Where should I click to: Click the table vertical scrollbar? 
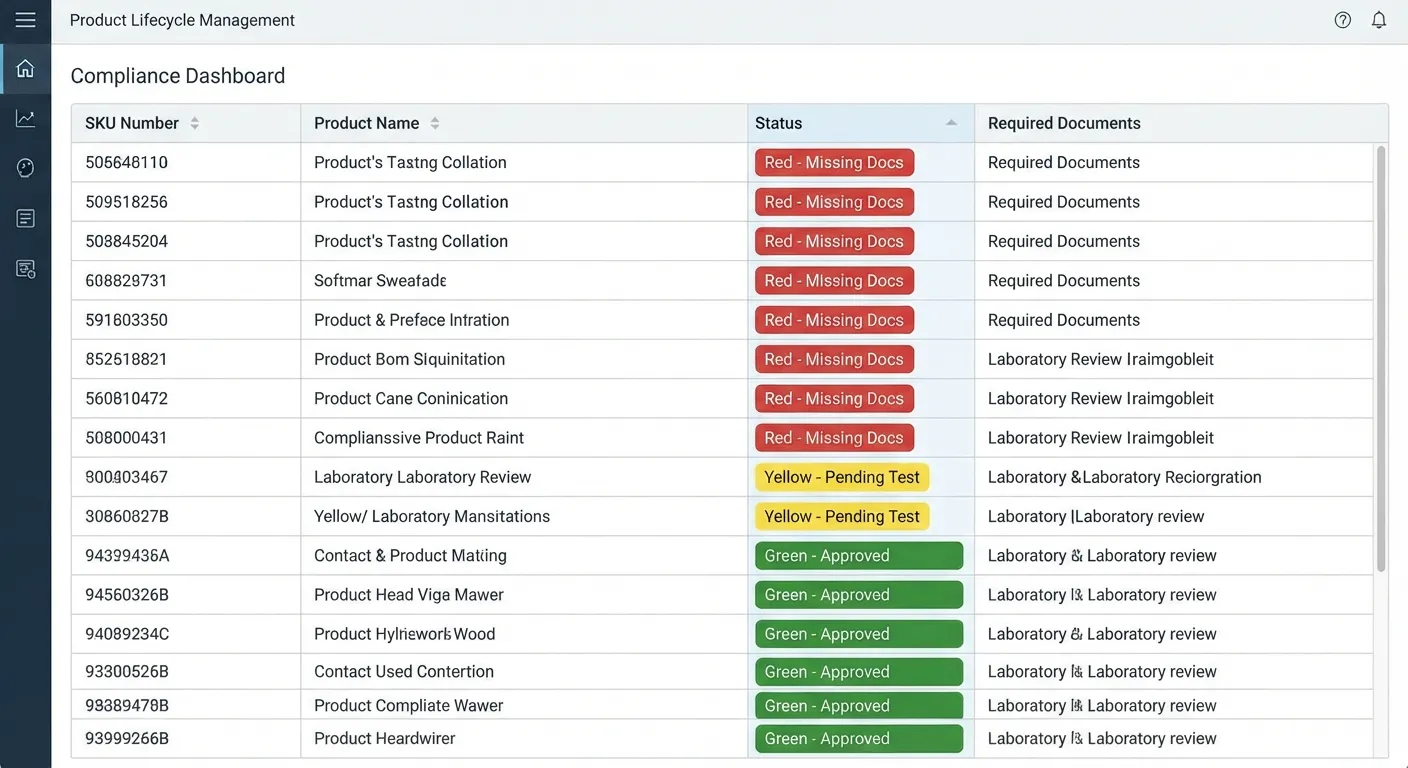click(x=1381, y=358)
